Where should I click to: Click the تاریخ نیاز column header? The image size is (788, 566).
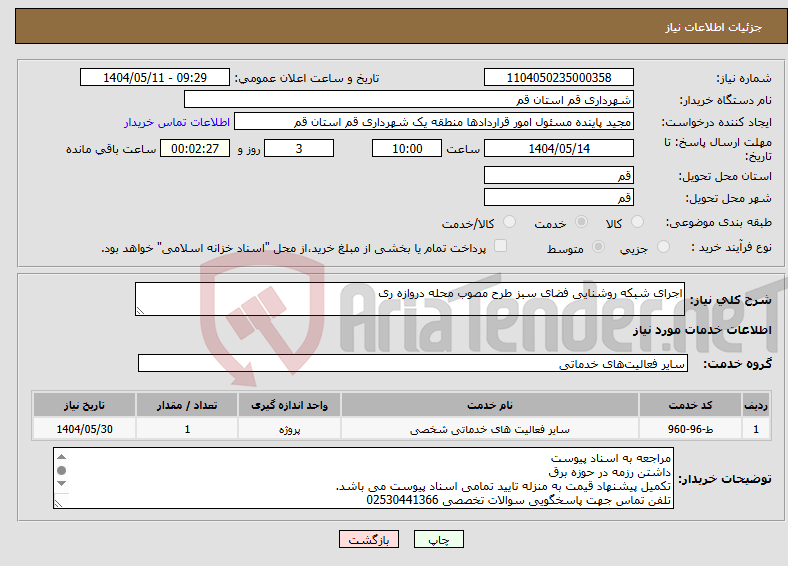(x=84, y=405)
